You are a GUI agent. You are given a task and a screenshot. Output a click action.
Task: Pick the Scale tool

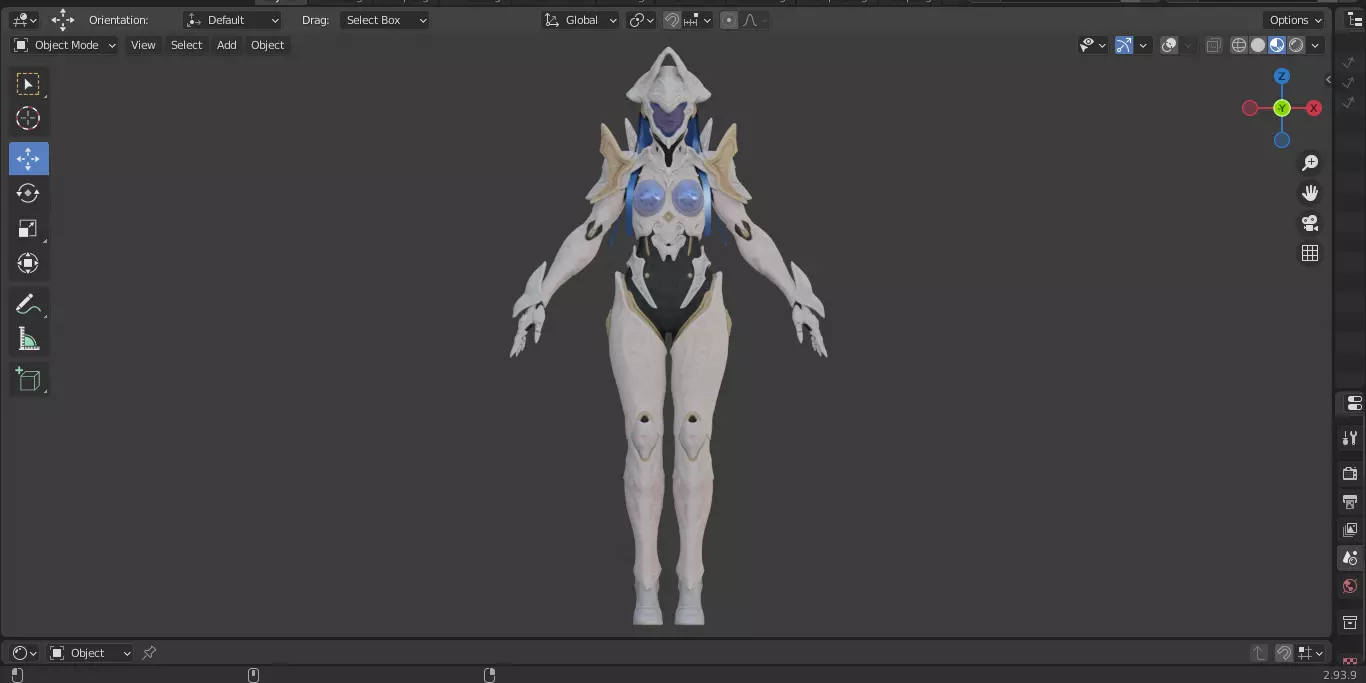28,229
